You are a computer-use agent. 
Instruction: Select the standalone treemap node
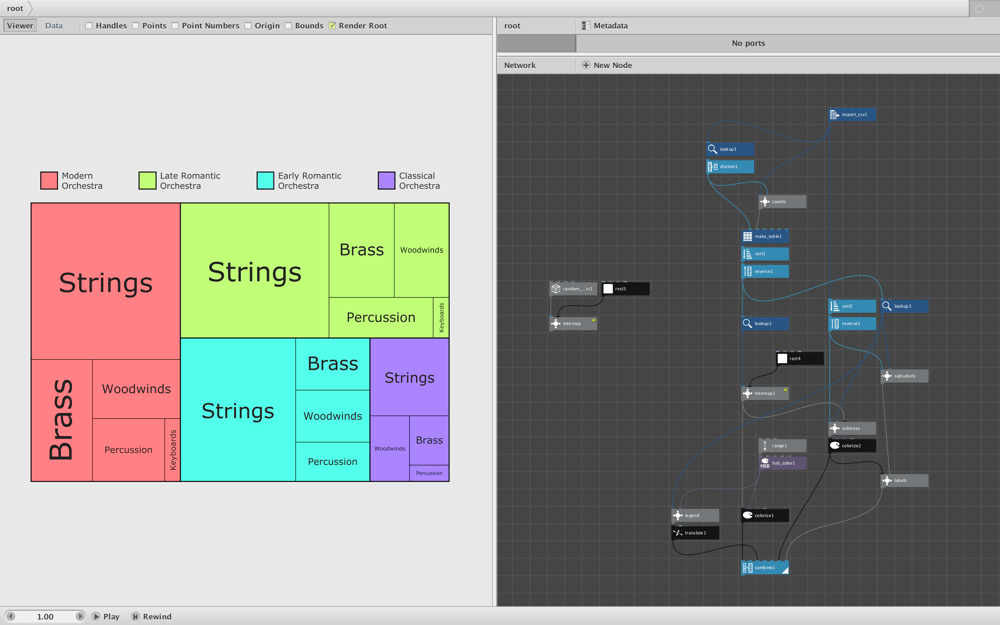[573, 323]
